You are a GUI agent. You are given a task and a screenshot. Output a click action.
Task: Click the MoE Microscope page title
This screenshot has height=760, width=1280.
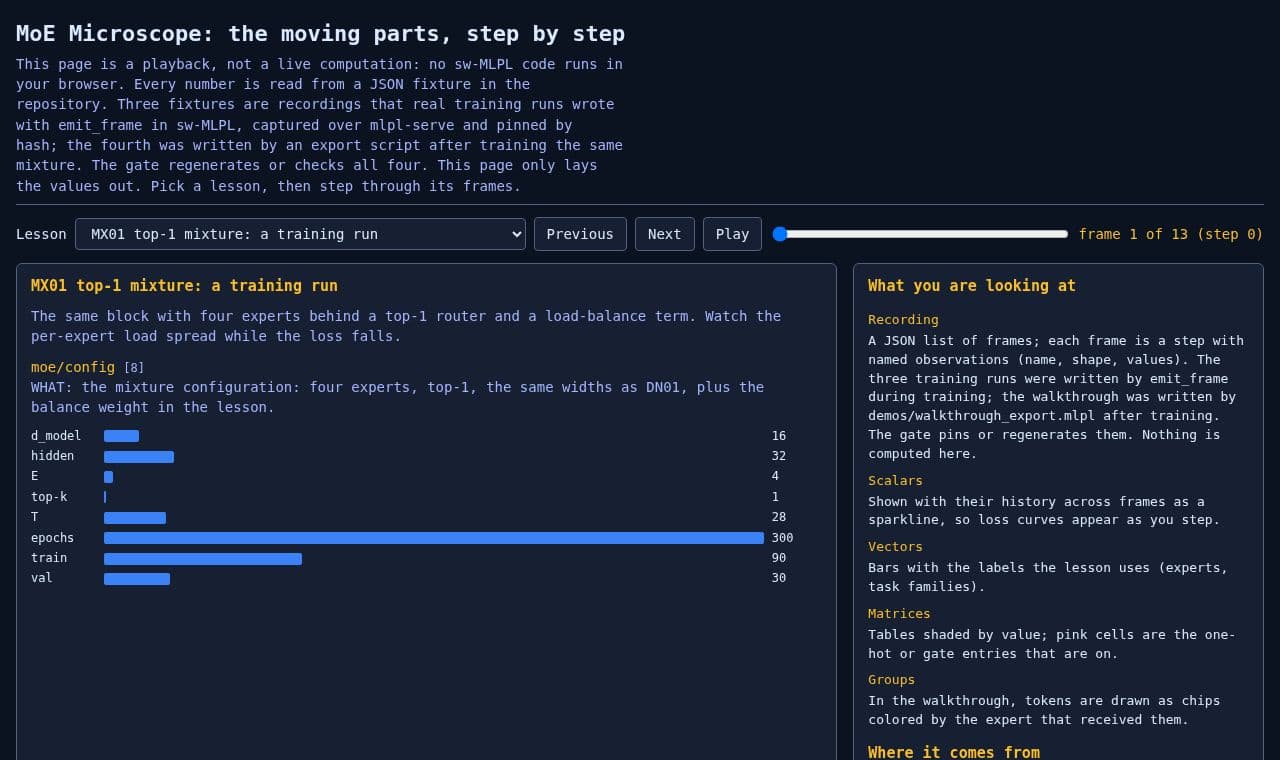[320, 33]
